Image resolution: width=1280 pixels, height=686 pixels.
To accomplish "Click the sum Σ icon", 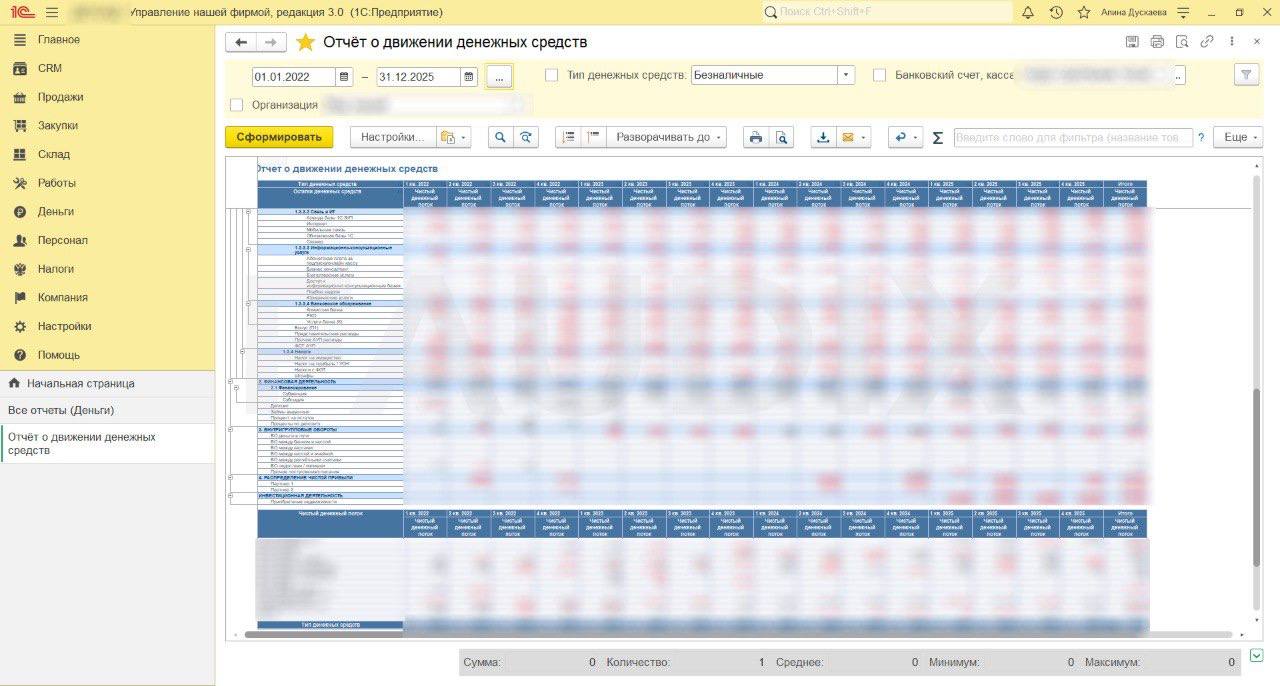I will (x=937, y=138).
